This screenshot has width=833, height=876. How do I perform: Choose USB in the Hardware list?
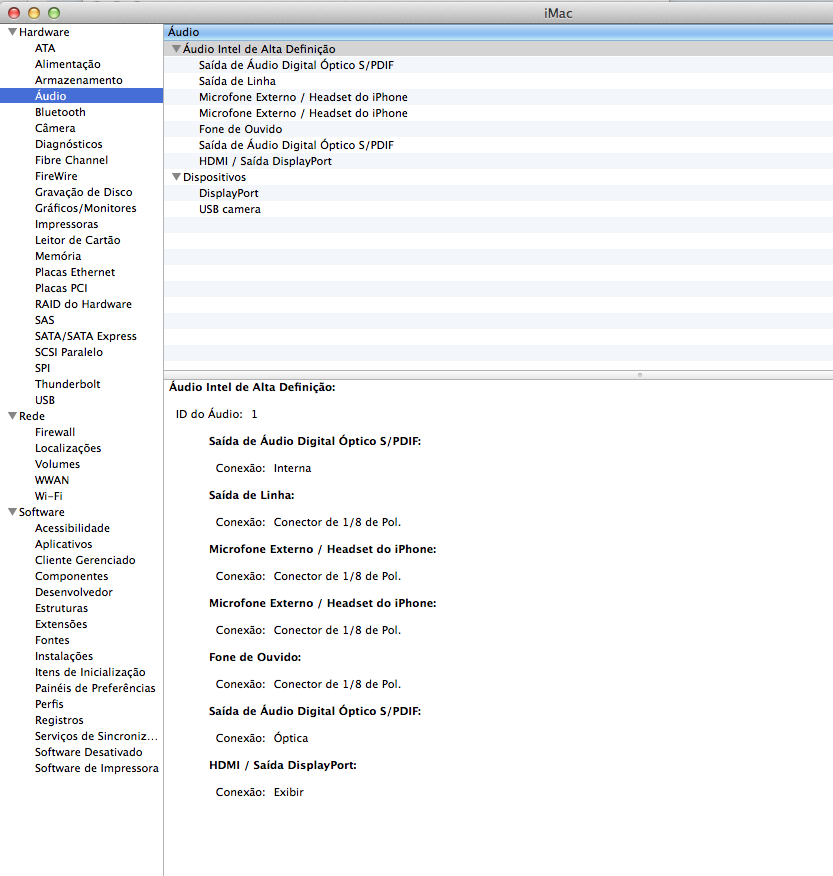[45, 400]
